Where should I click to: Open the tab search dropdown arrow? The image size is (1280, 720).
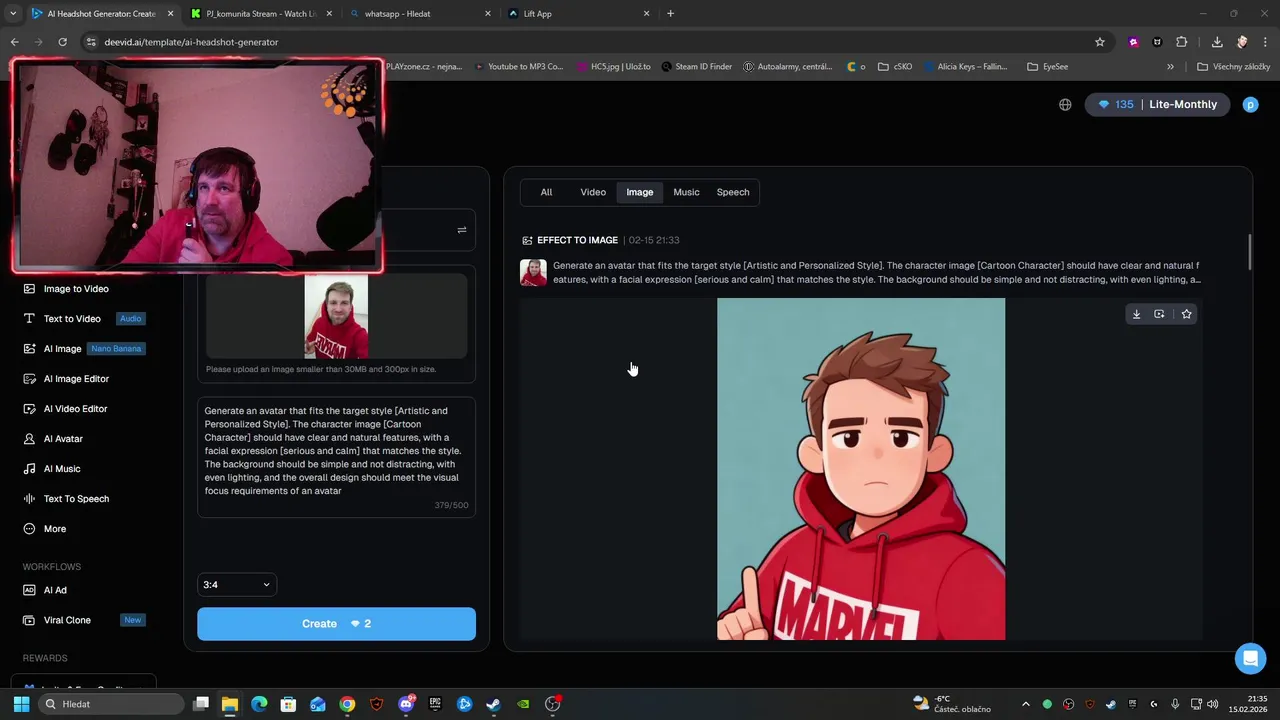point(13,14)
